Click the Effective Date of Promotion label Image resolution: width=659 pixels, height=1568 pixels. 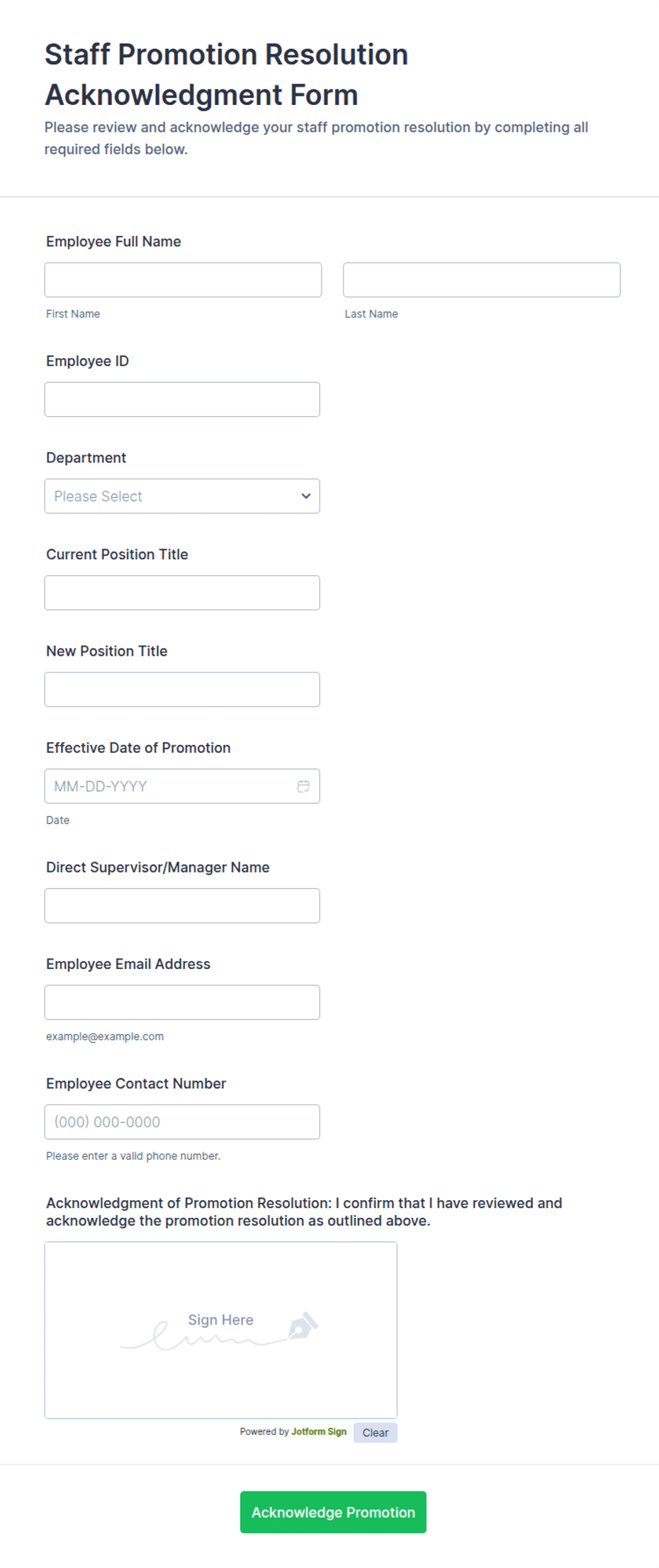(138, 748)
